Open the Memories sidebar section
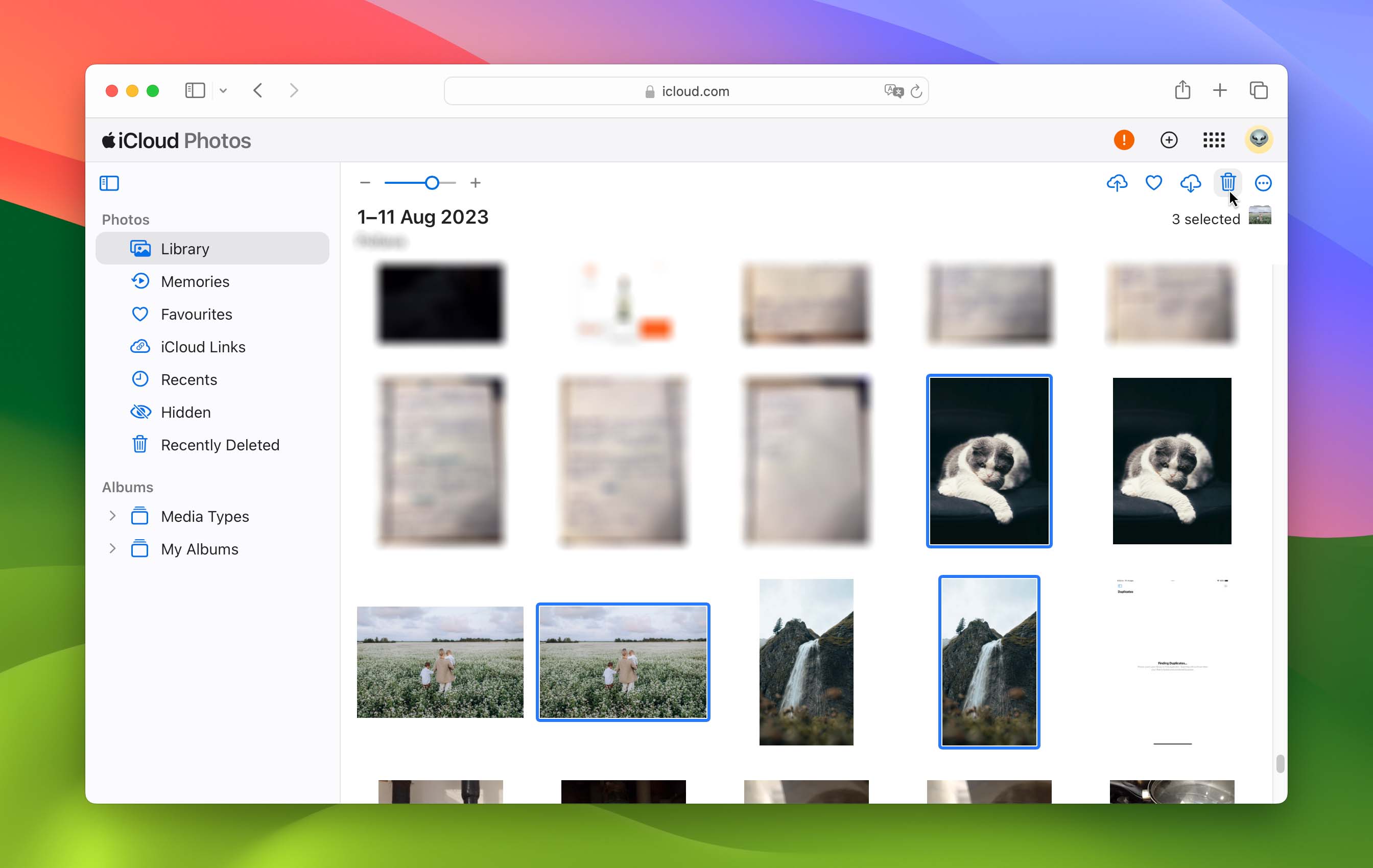 194,281
